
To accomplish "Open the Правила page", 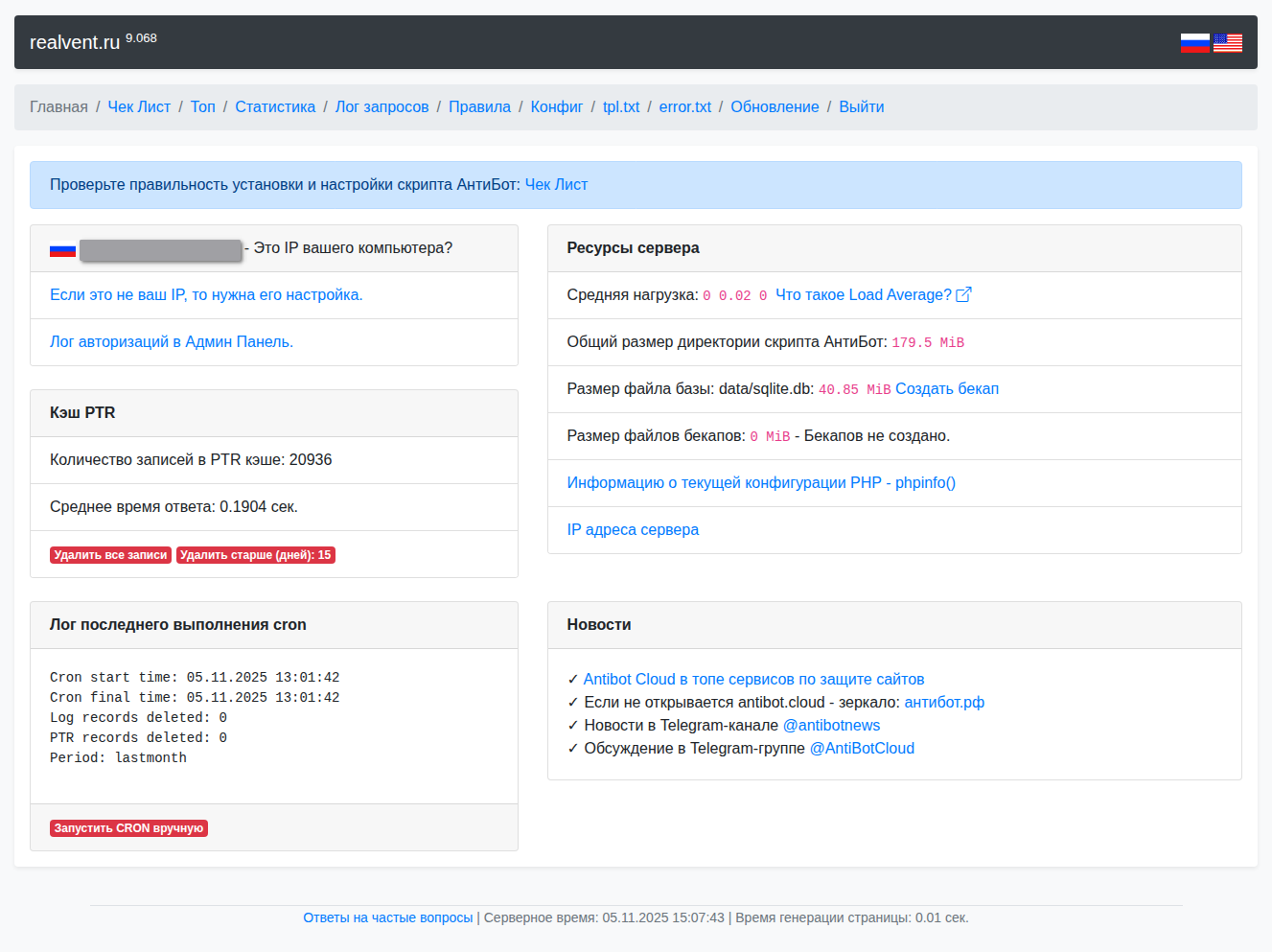I will point(479,107).
